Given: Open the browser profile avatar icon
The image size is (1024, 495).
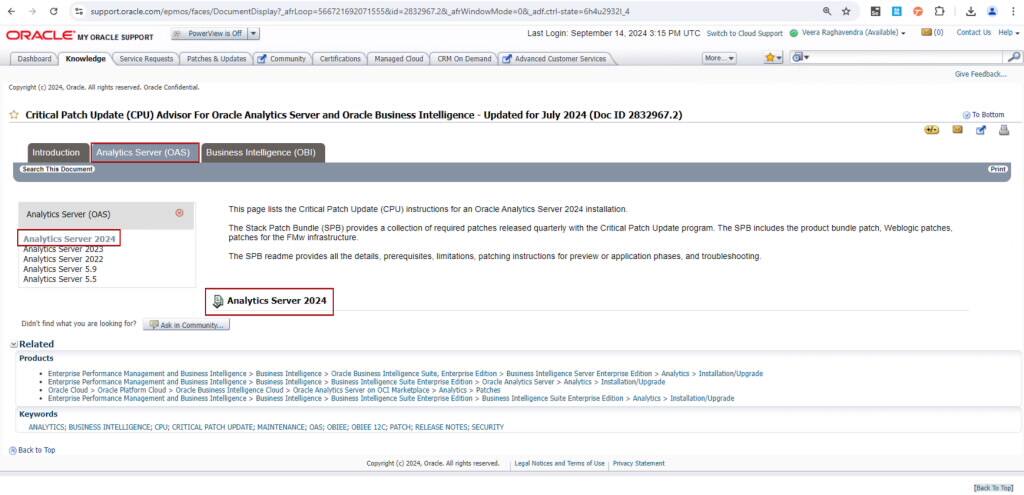Looking at the screenshot, I should 992,11.
